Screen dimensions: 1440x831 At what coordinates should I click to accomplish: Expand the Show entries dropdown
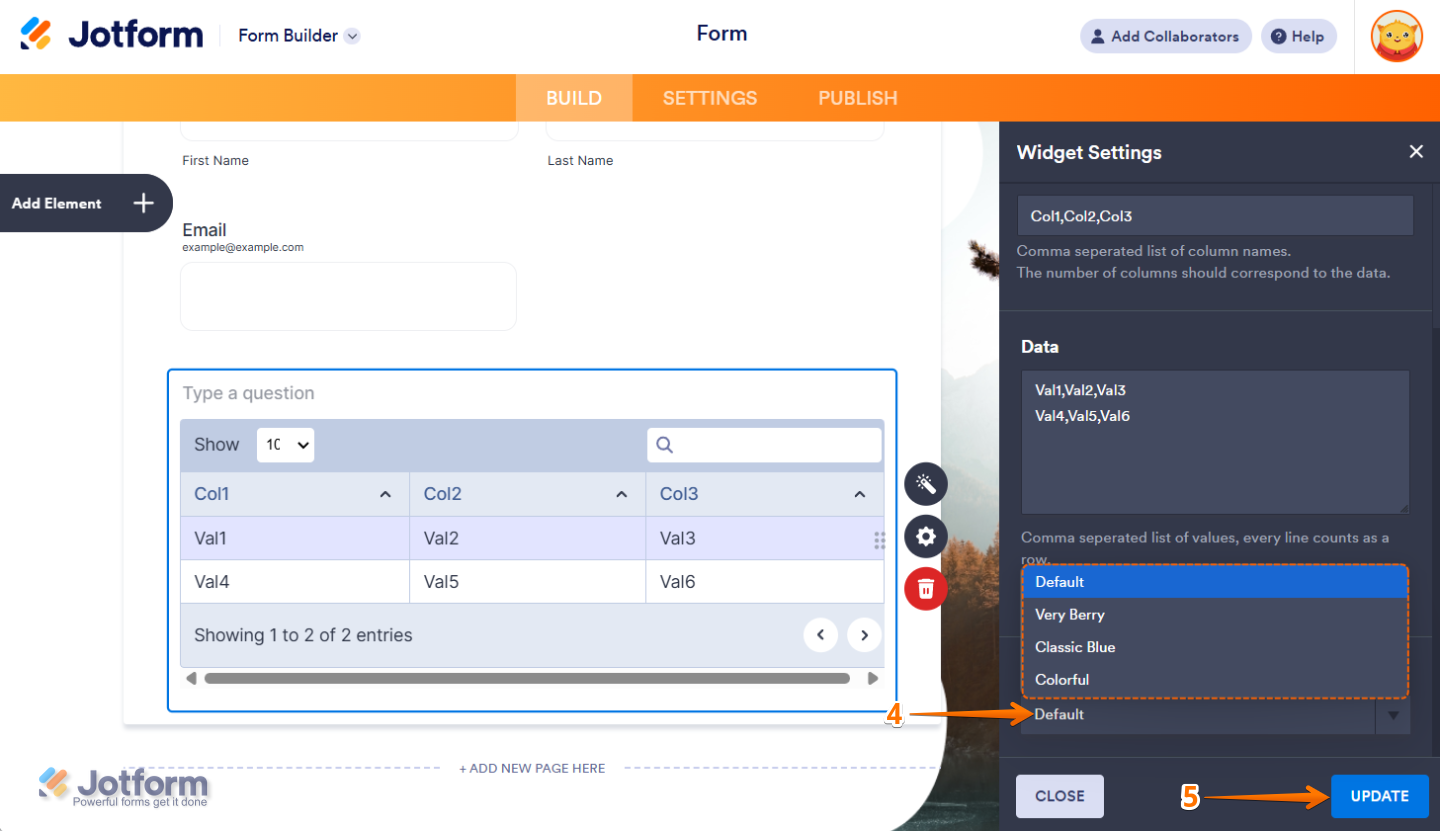tap(285, 444)
